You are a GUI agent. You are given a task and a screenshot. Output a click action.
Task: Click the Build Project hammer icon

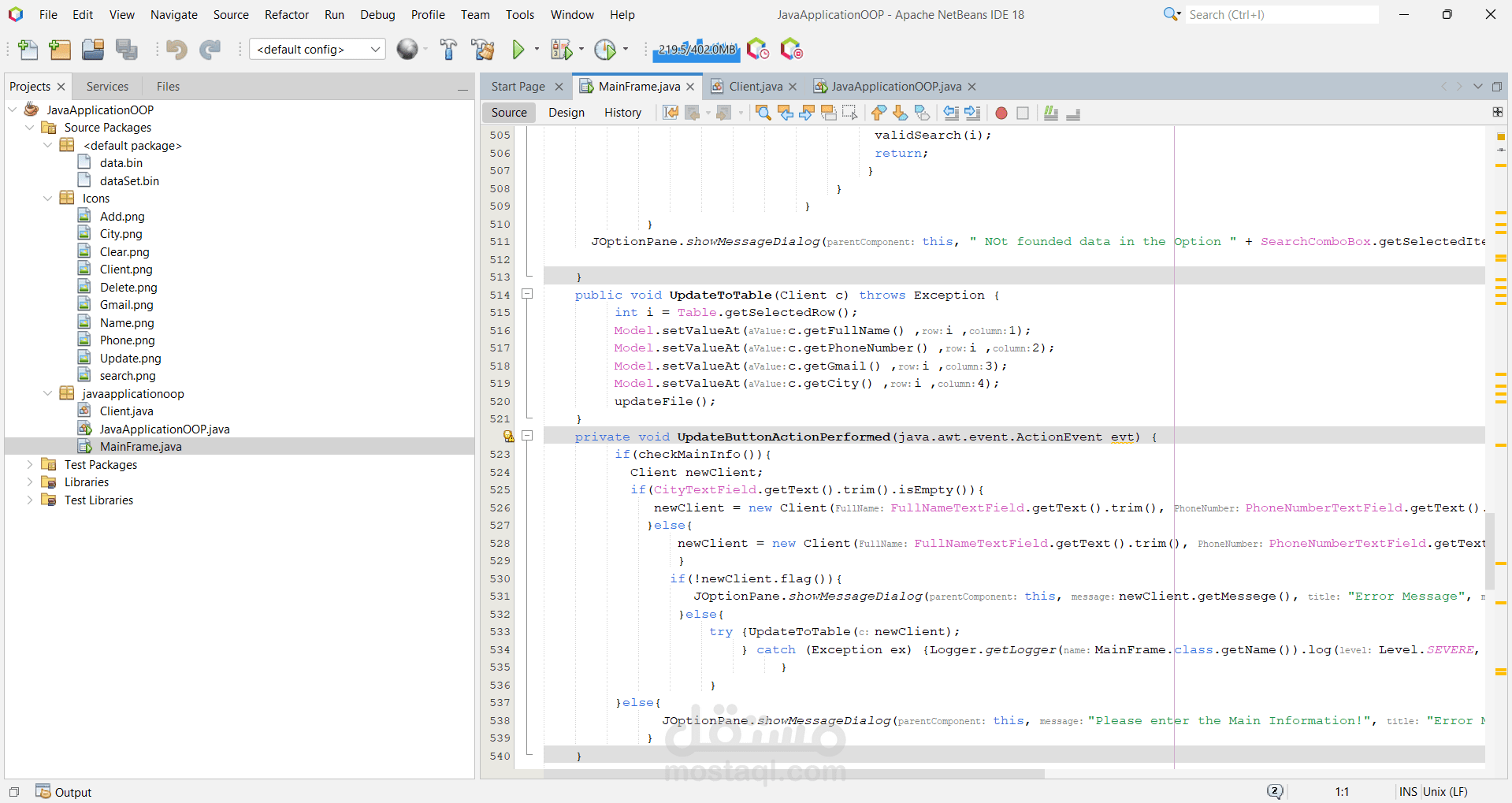pos(448,50)
